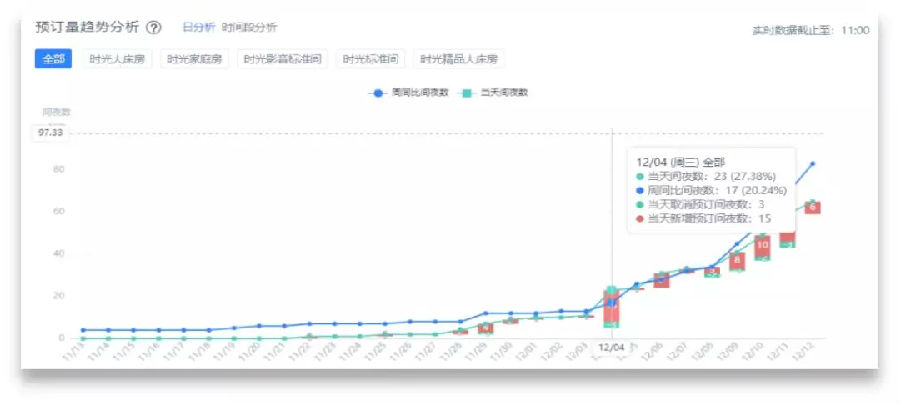This screenshot has height=403, width=900.
Task: Toggle the 当天间夜数 legend series
Action: pos(492,93)
